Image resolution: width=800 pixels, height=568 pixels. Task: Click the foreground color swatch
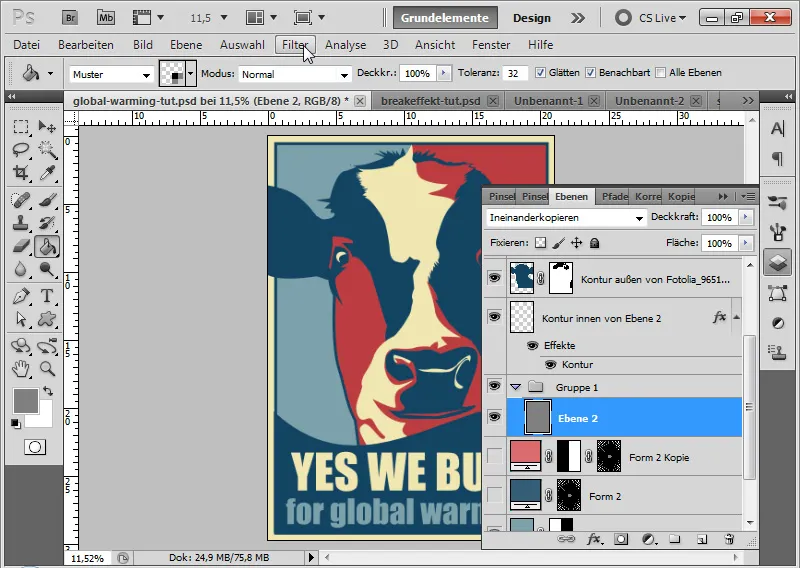(26, 401)
